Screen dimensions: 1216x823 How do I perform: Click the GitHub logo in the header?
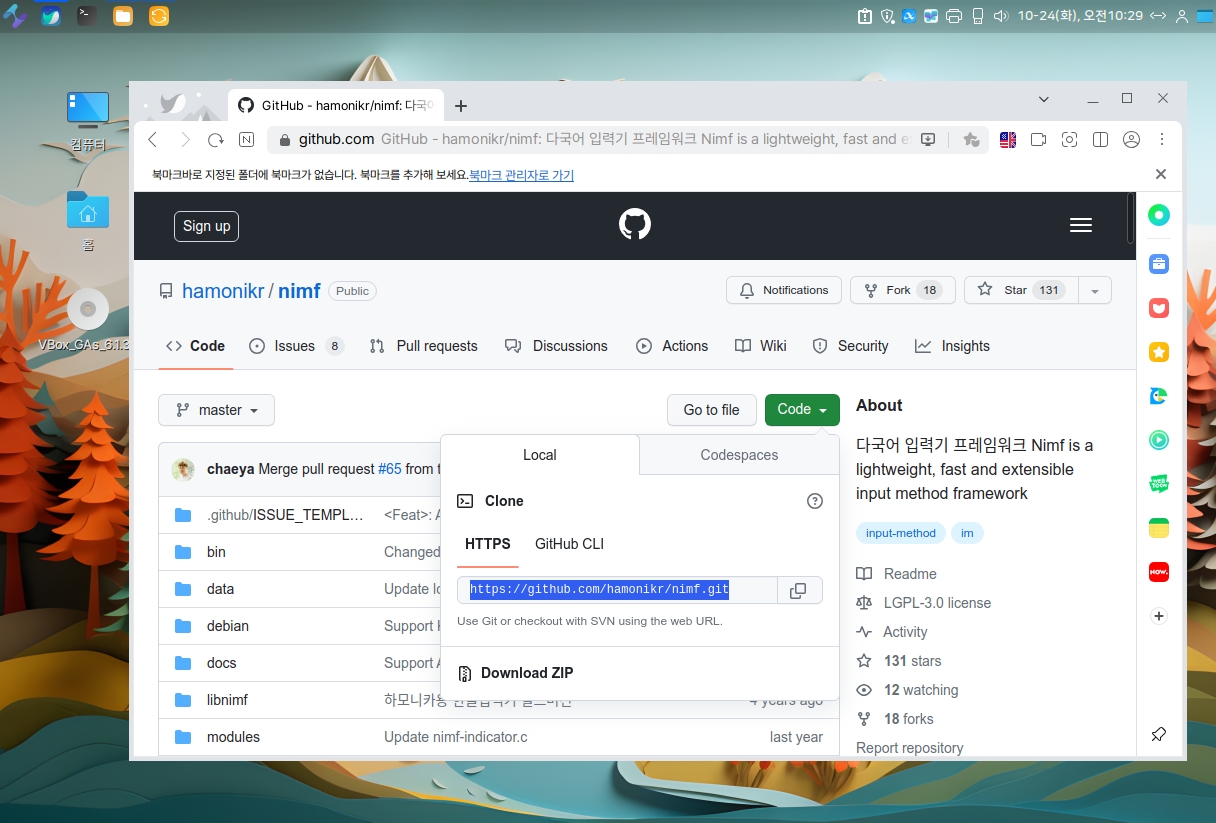[x=635, y=225]
